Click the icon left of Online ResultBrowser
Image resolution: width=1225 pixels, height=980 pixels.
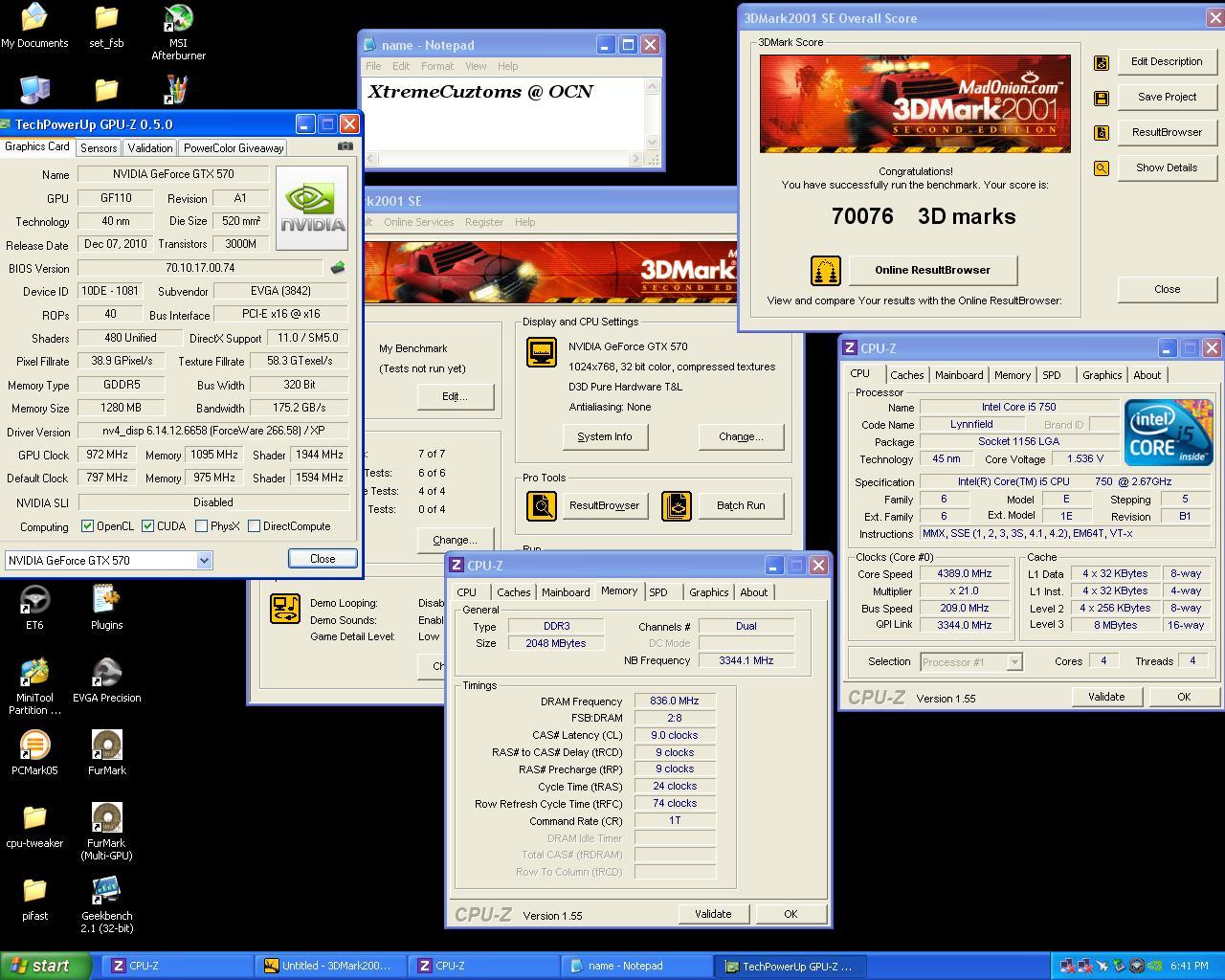coord(825,271)
